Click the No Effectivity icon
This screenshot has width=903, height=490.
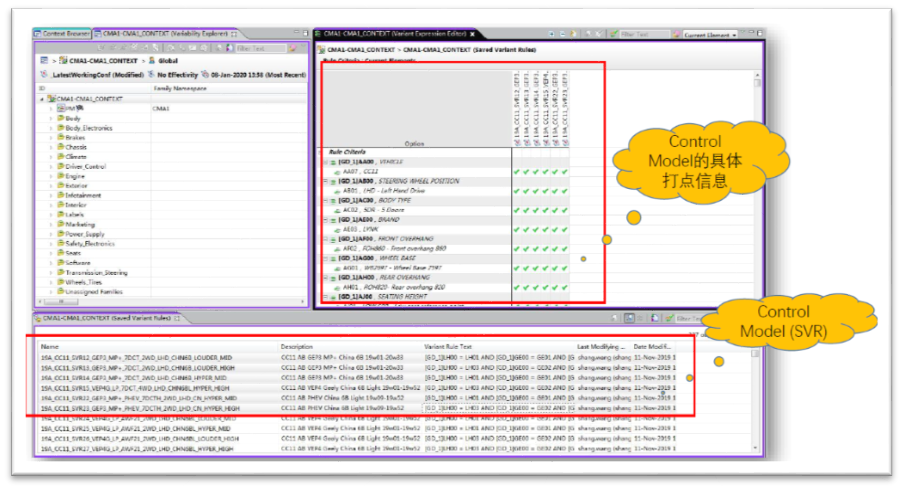[148, 74]
